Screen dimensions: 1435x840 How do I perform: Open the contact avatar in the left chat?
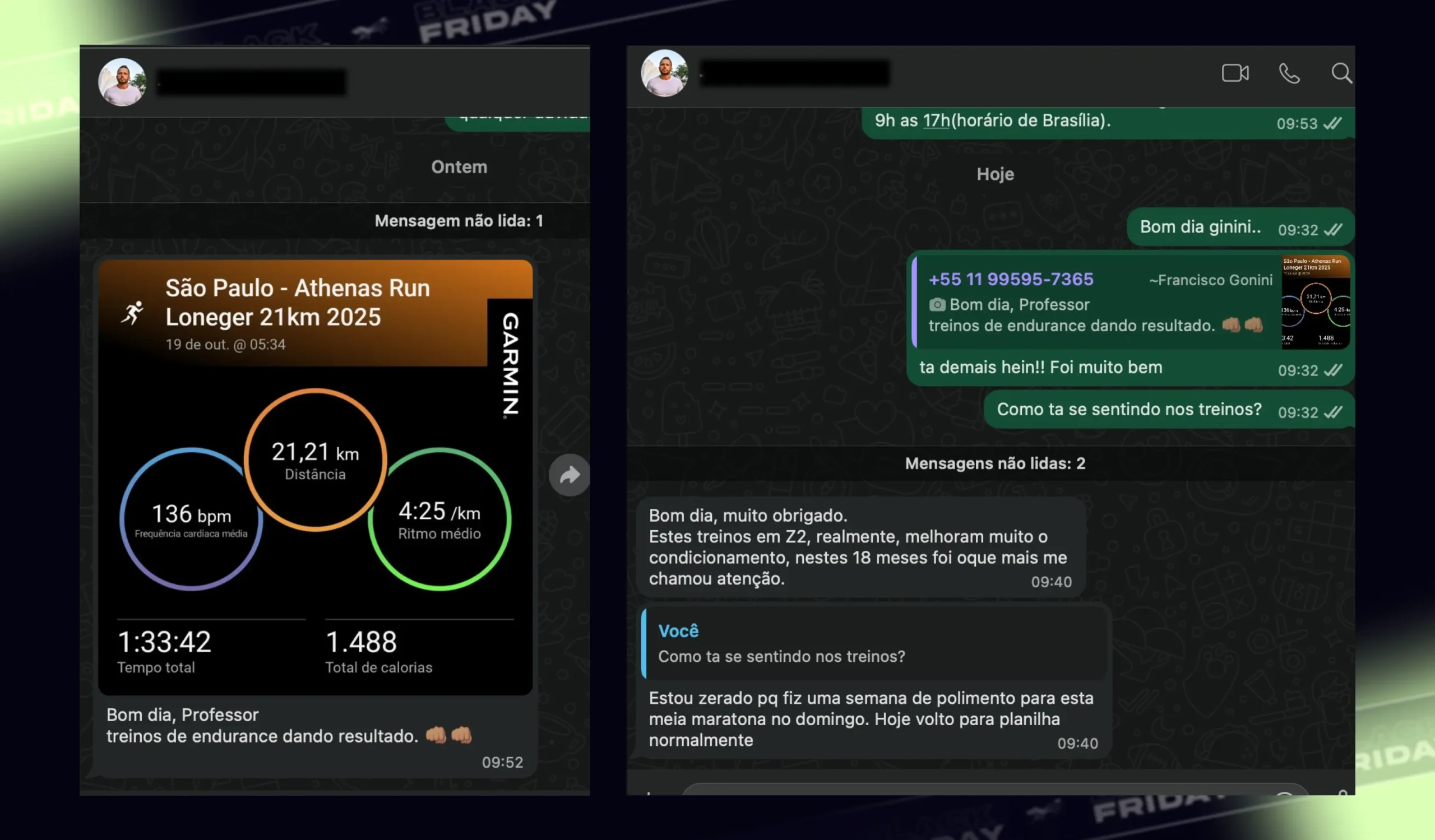(122, 82)
